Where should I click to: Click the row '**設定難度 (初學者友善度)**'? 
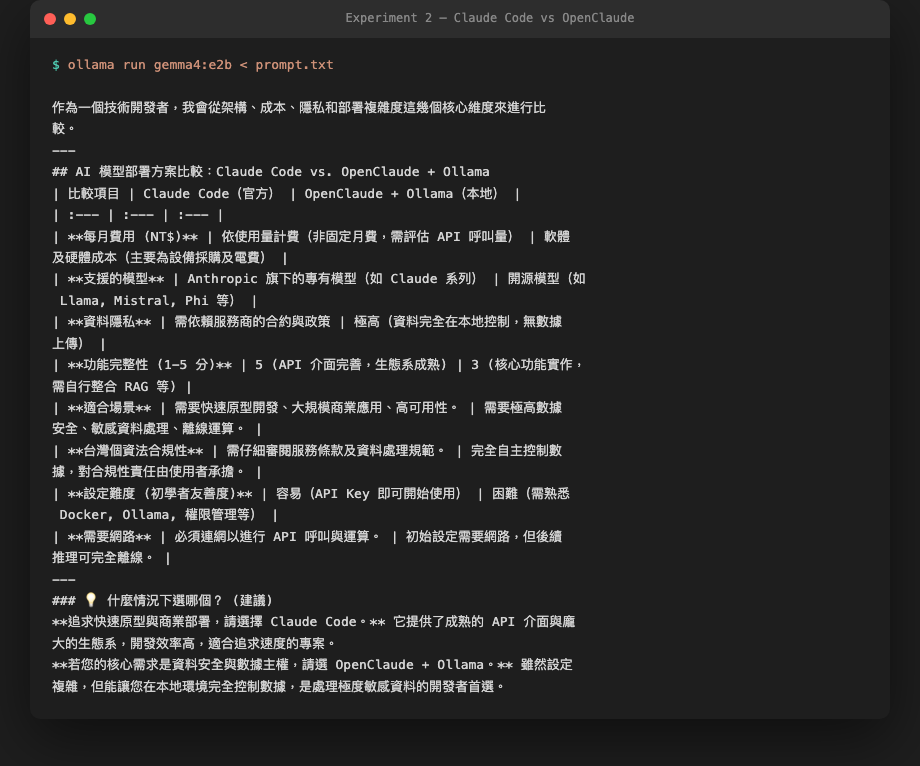tap(311, 493)
